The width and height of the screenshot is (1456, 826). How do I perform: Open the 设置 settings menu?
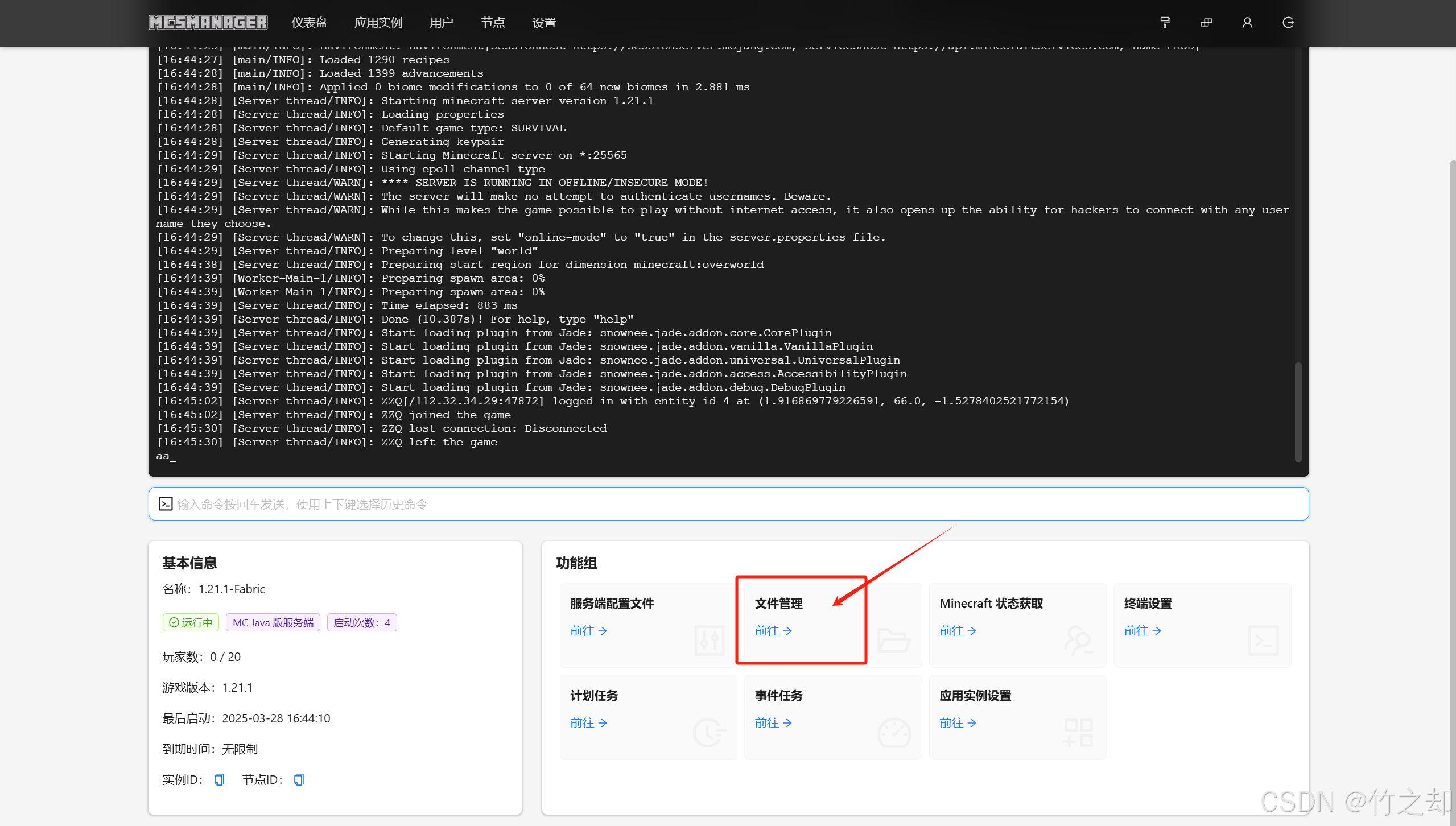[x=544, y=23]
